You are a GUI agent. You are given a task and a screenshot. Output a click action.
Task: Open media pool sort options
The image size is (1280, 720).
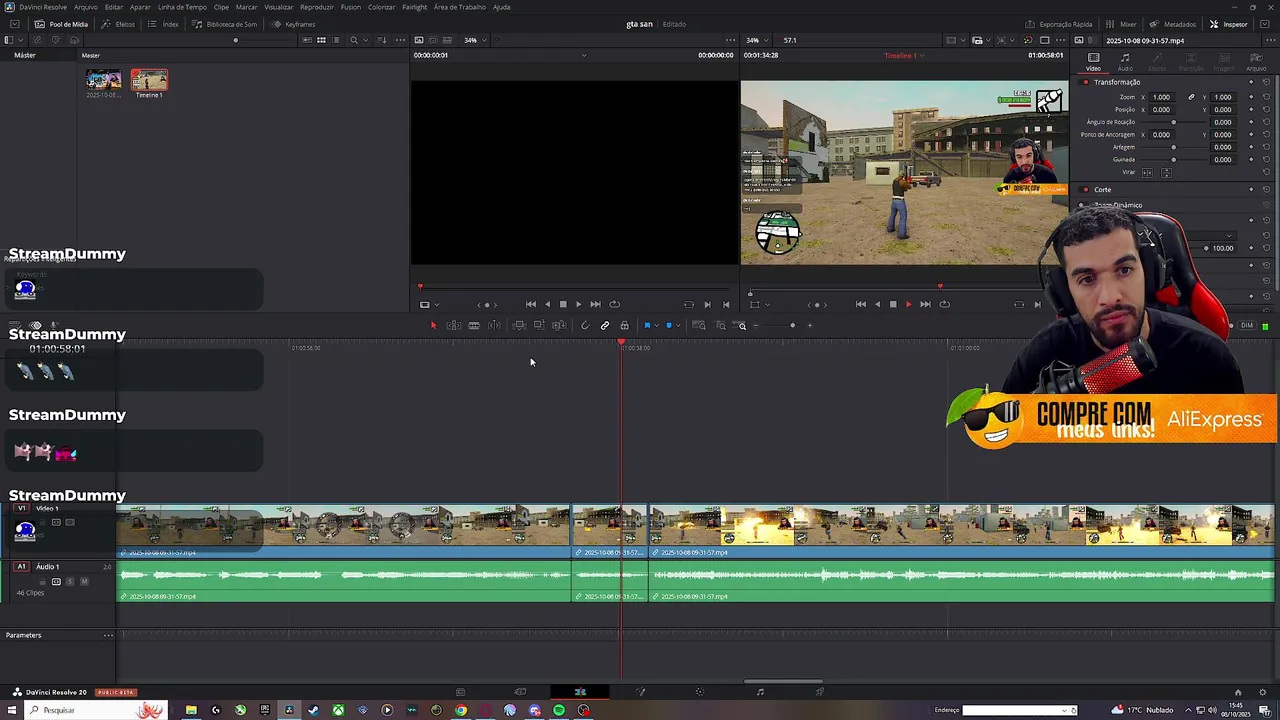tap(384, 40)
